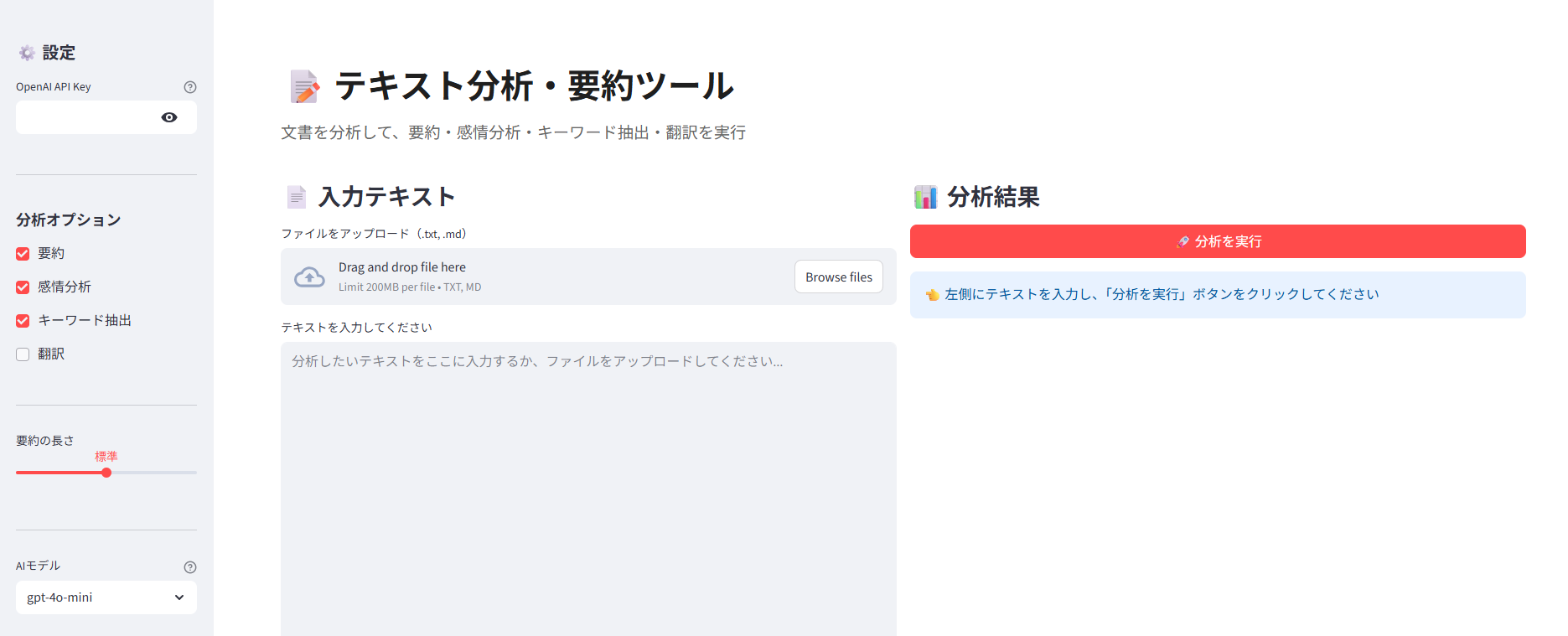
Task: Click the cloud upload icon in the dropzone
Action: [x=309, y=277]
